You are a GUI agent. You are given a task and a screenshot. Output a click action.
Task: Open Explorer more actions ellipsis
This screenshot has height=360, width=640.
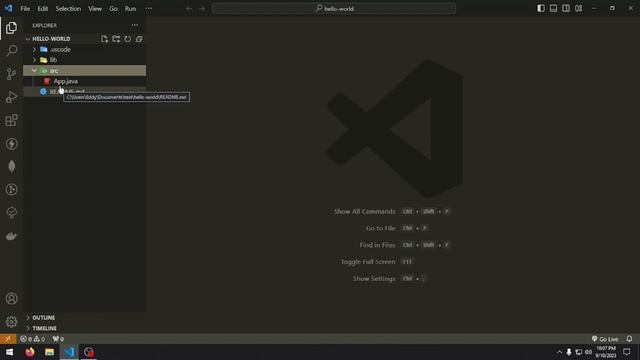click(x=135, y=25)
